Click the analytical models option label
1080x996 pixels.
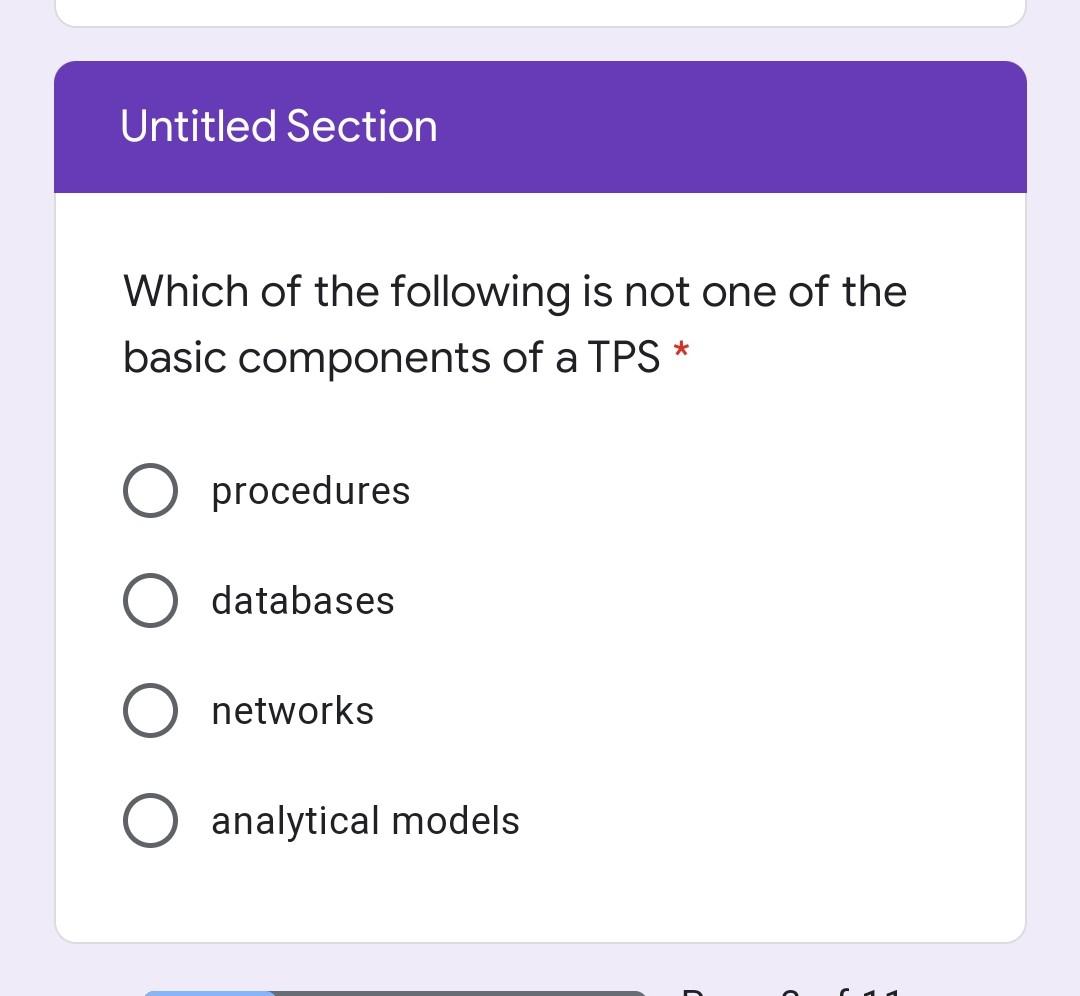coord(365,820)
